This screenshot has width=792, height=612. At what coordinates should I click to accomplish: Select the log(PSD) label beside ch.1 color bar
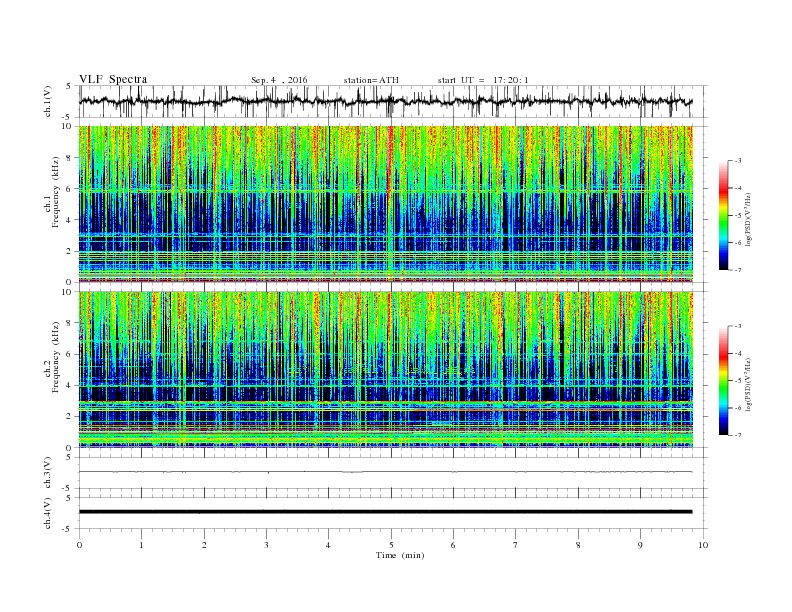[749, 219]
